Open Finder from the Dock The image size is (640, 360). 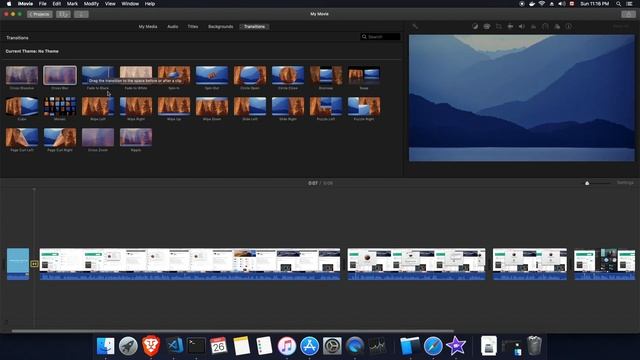(x=105, y=346)
